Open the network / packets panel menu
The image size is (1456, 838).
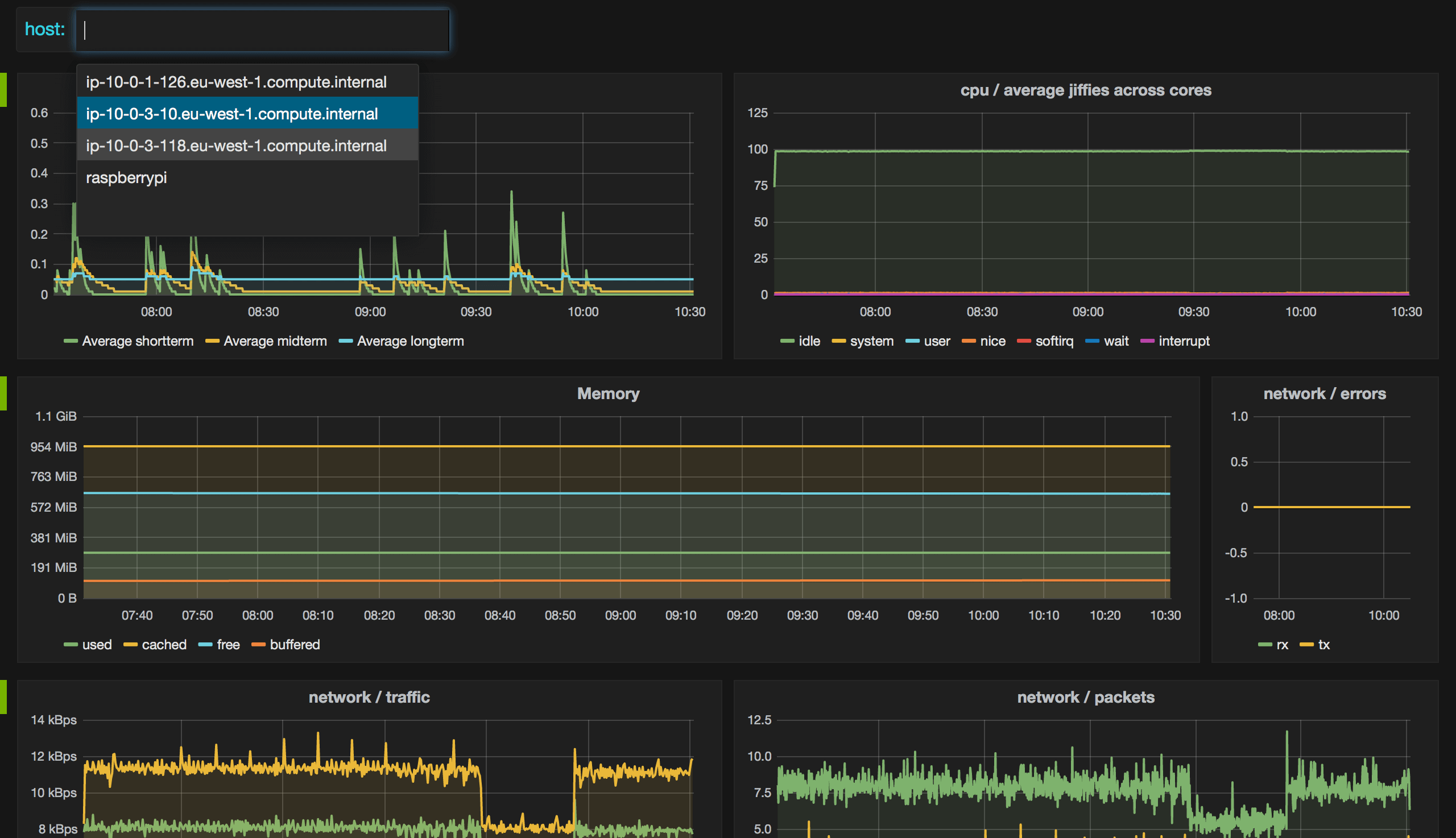tap(1086, 697)
